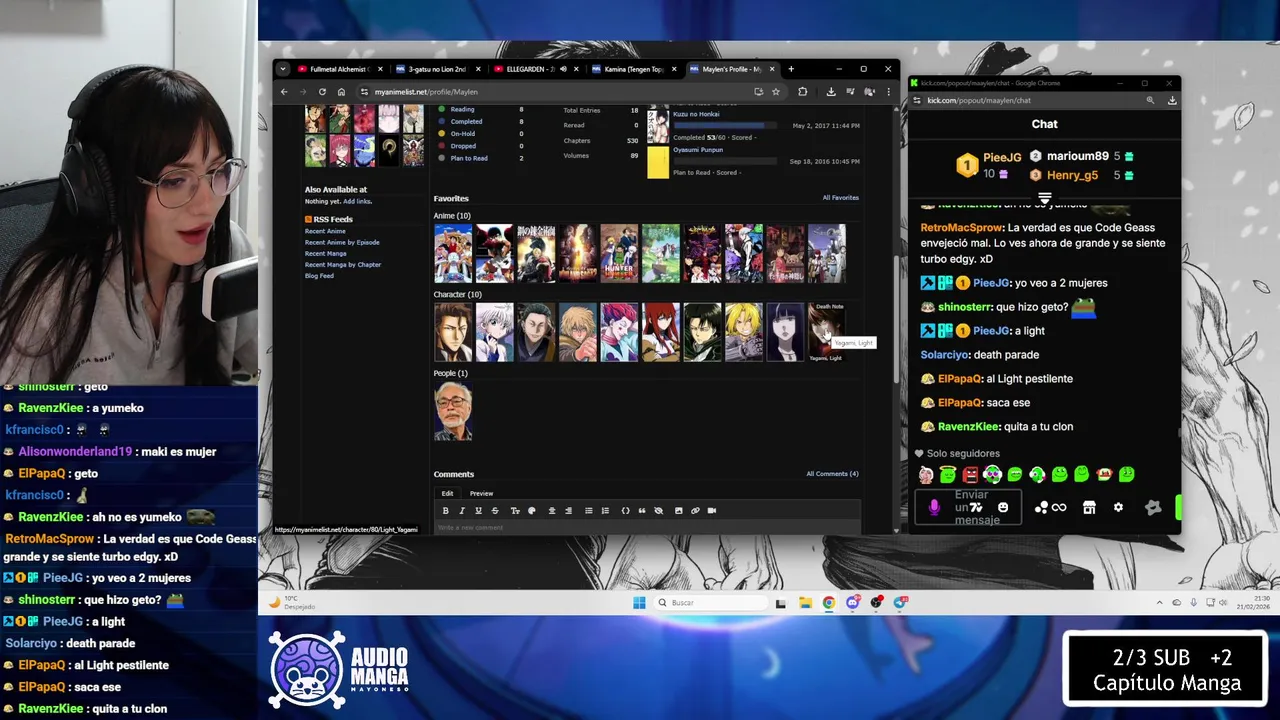Reload the MyAnimeList page

coord(322,91)
